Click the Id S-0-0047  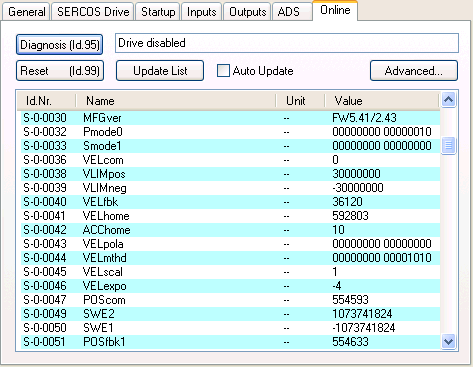[45, 300]
